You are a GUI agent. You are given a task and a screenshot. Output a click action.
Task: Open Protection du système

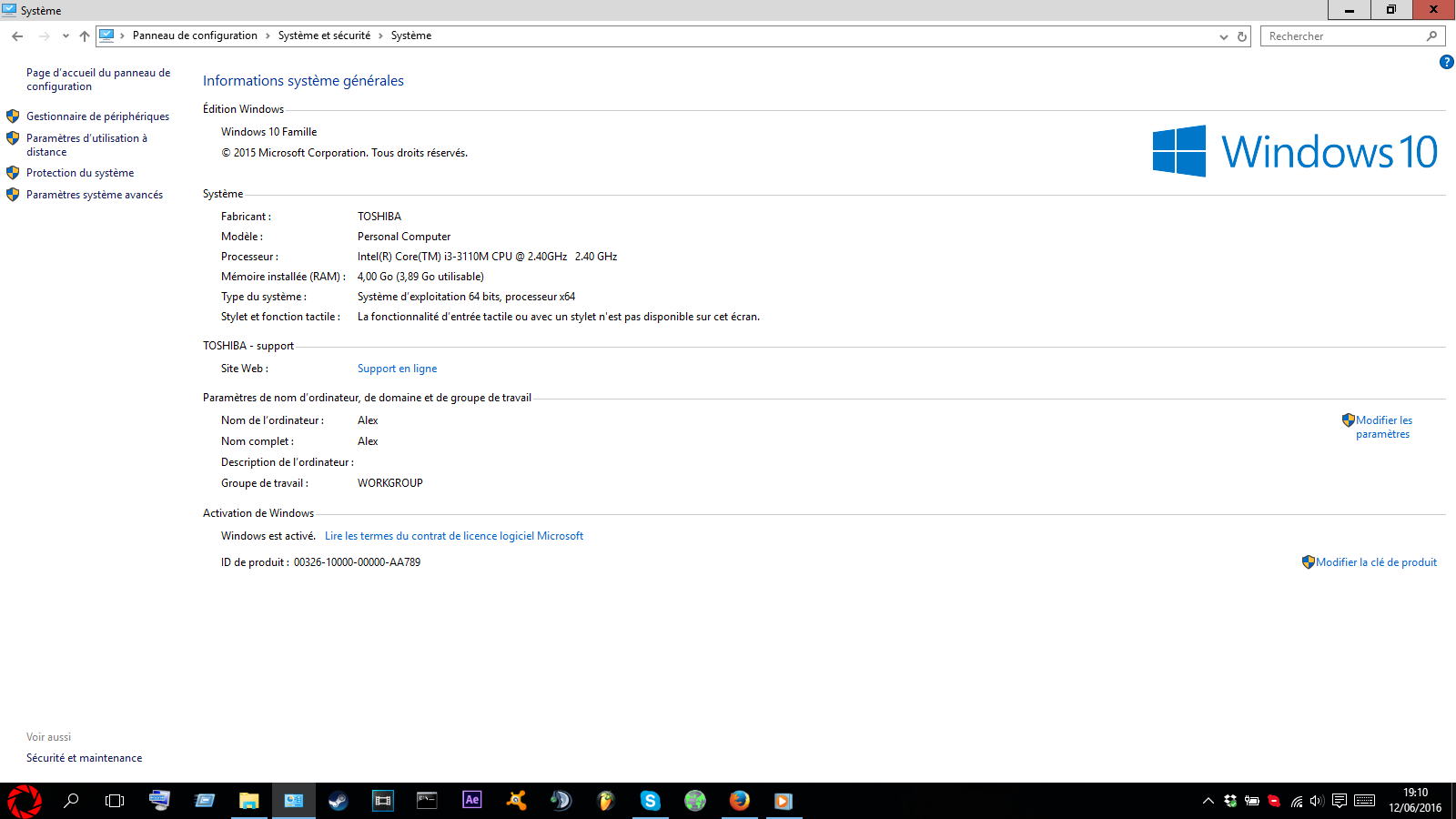(x=80, y=173)
